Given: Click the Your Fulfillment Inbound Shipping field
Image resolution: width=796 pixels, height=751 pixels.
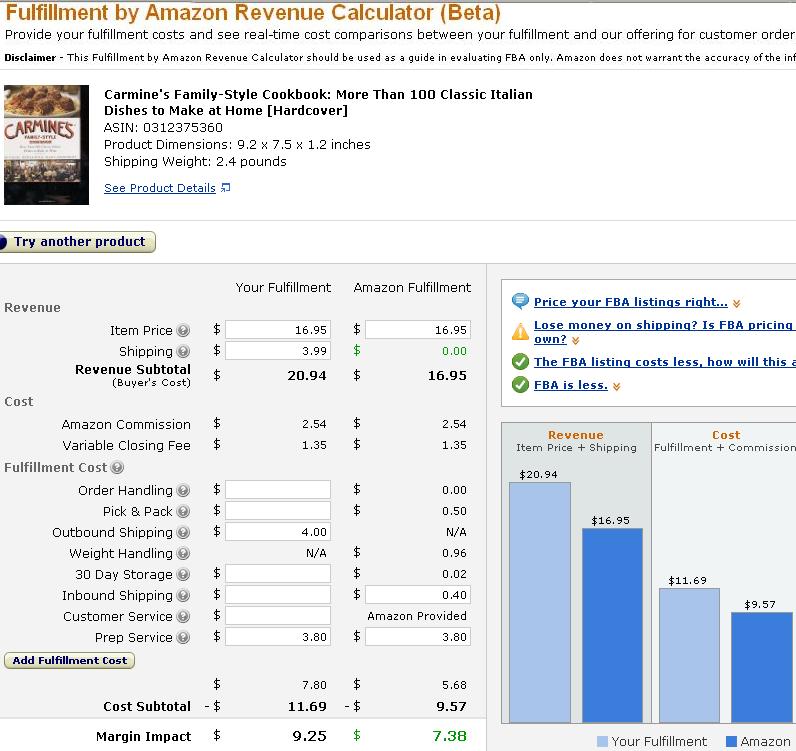Looking at the screenshot, I should click(278, 595).
